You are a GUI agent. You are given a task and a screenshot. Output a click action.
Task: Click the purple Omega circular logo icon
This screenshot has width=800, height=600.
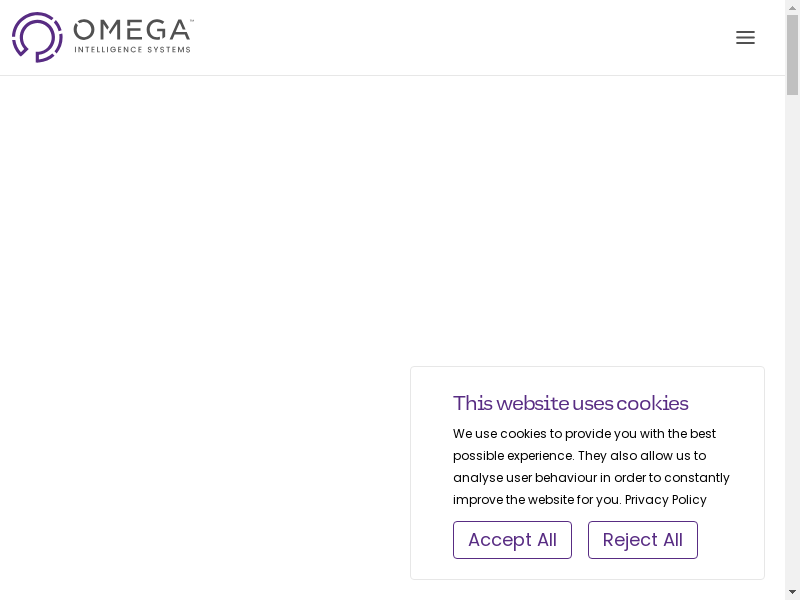coord(37,37)
